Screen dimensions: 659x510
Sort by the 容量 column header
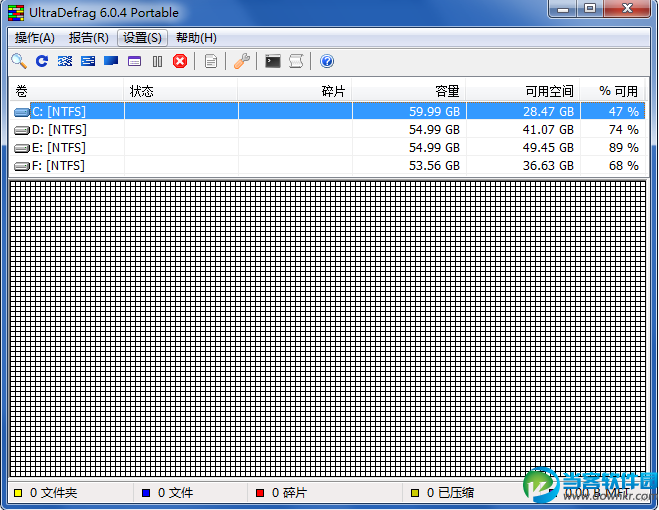coord(409,90)
